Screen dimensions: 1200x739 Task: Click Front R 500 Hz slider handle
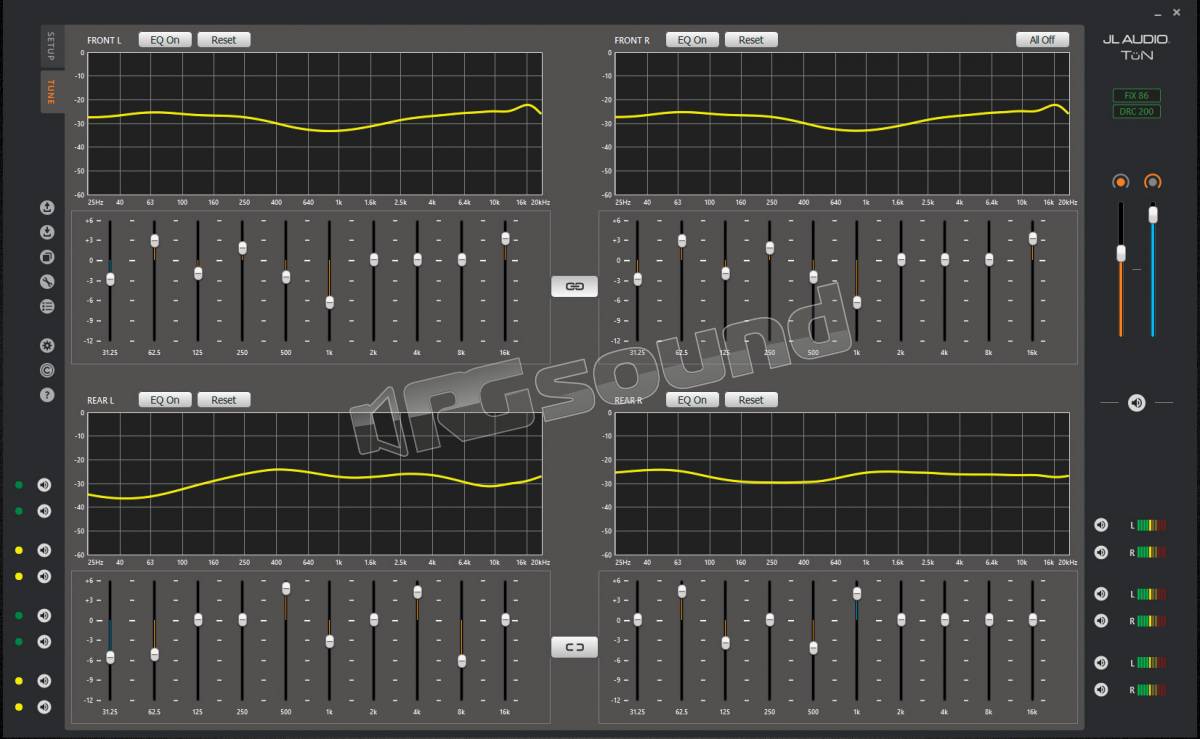(x=813, y=277)
